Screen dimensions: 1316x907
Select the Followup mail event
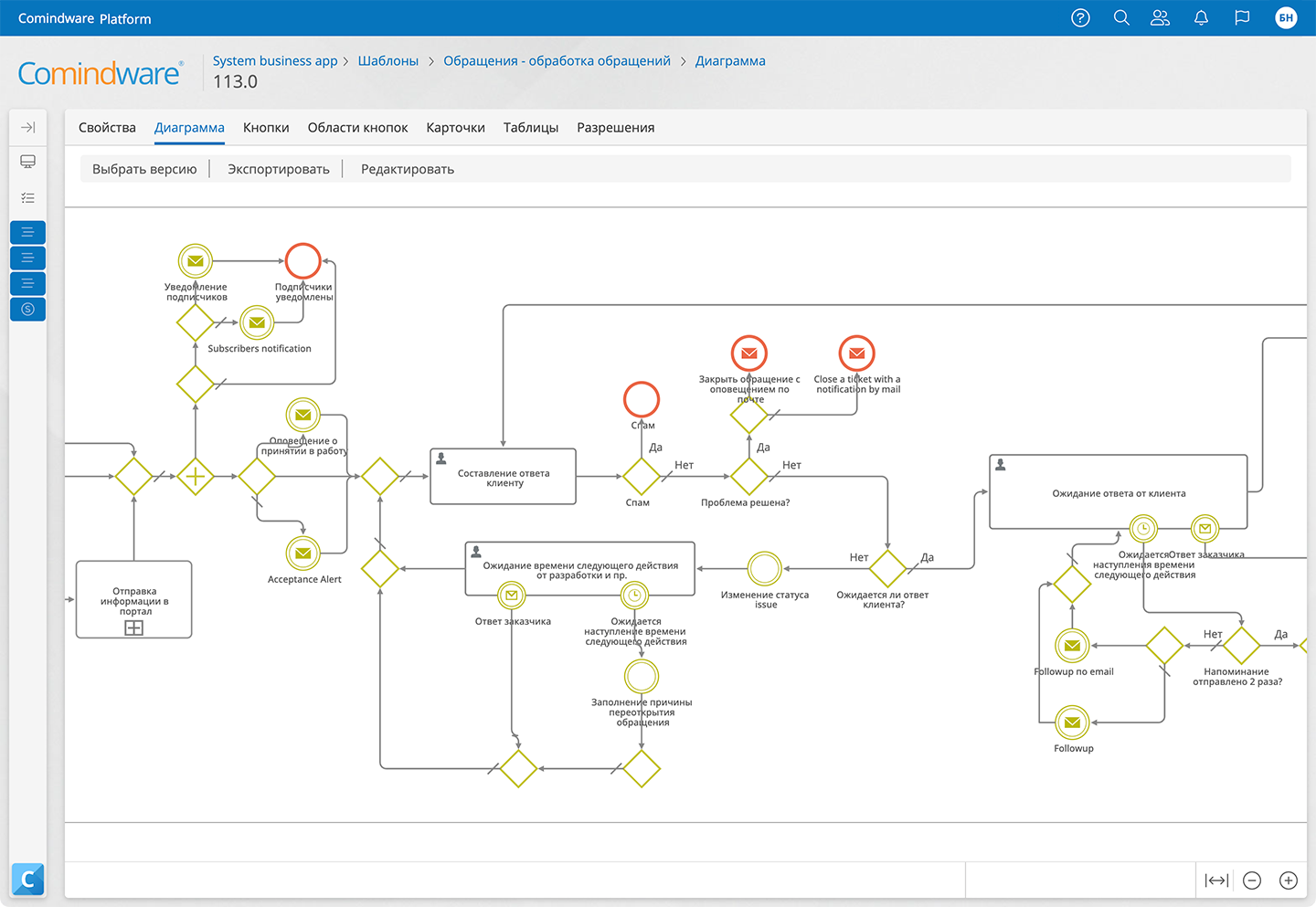coord(1072,722)
